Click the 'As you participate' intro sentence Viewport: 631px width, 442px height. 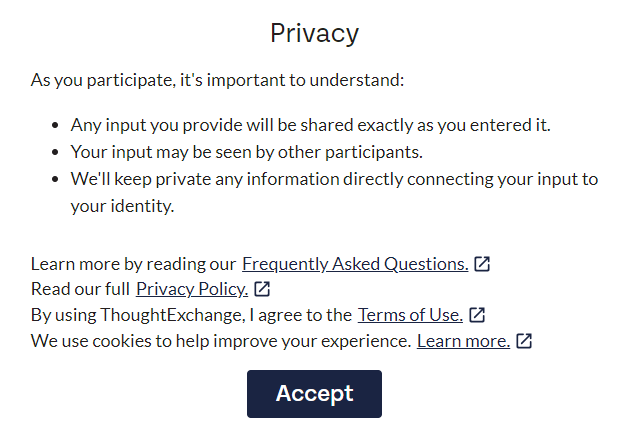click(x=217, y=80)
